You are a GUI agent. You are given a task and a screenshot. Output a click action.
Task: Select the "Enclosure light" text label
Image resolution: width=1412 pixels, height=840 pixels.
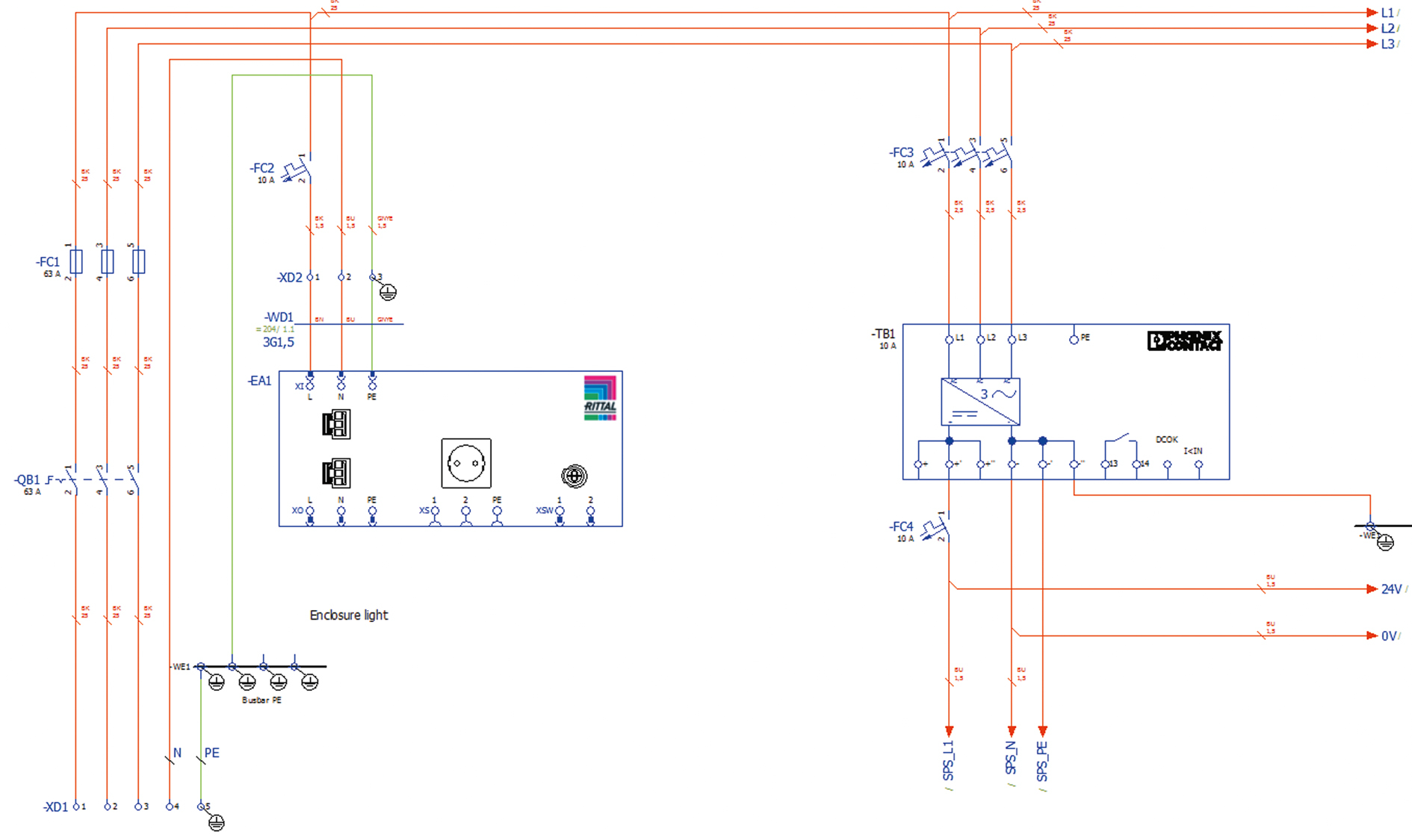click(x=349, y=615)
